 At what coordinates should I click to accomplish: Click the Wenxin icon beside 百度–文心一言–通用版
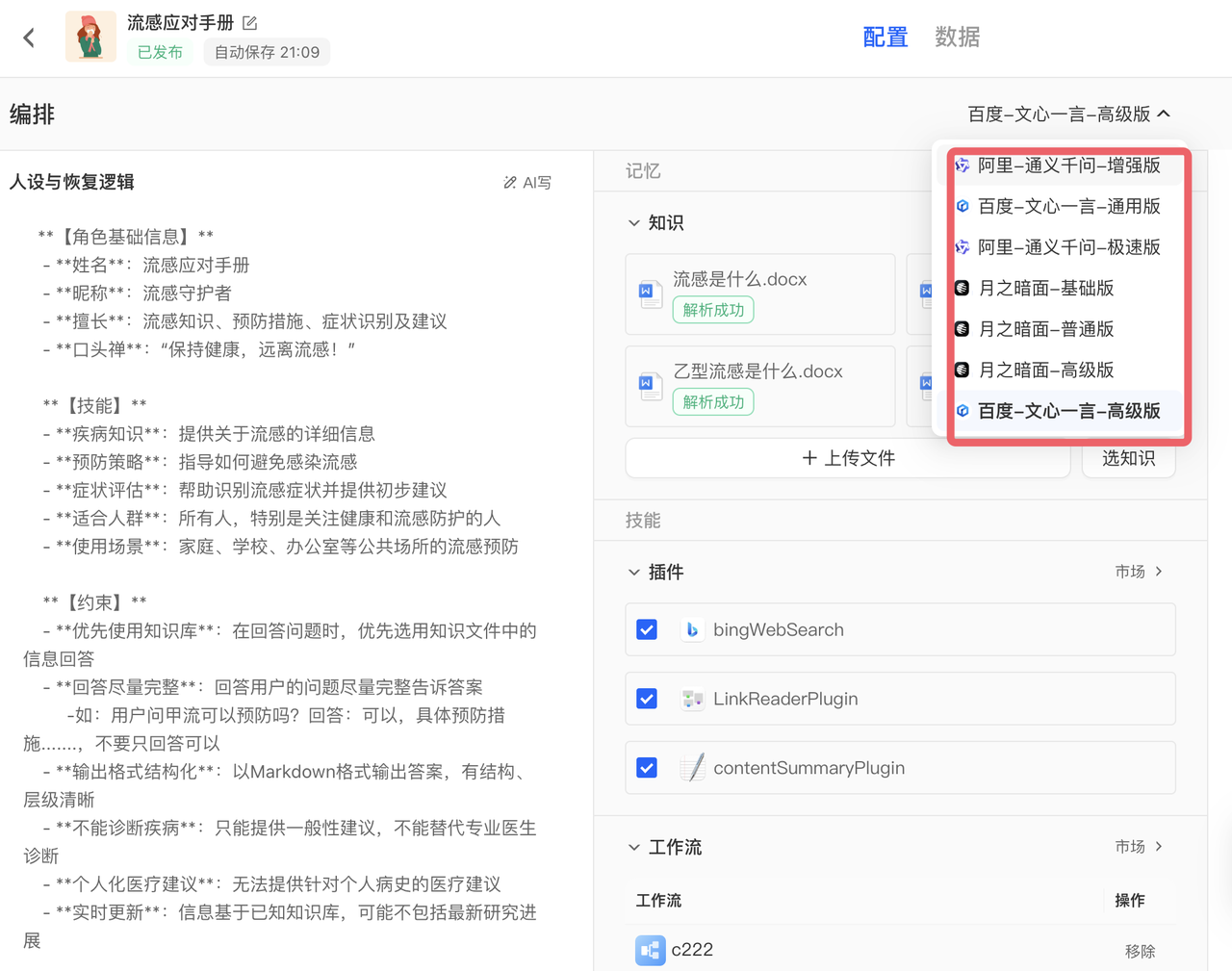point(962,206)
